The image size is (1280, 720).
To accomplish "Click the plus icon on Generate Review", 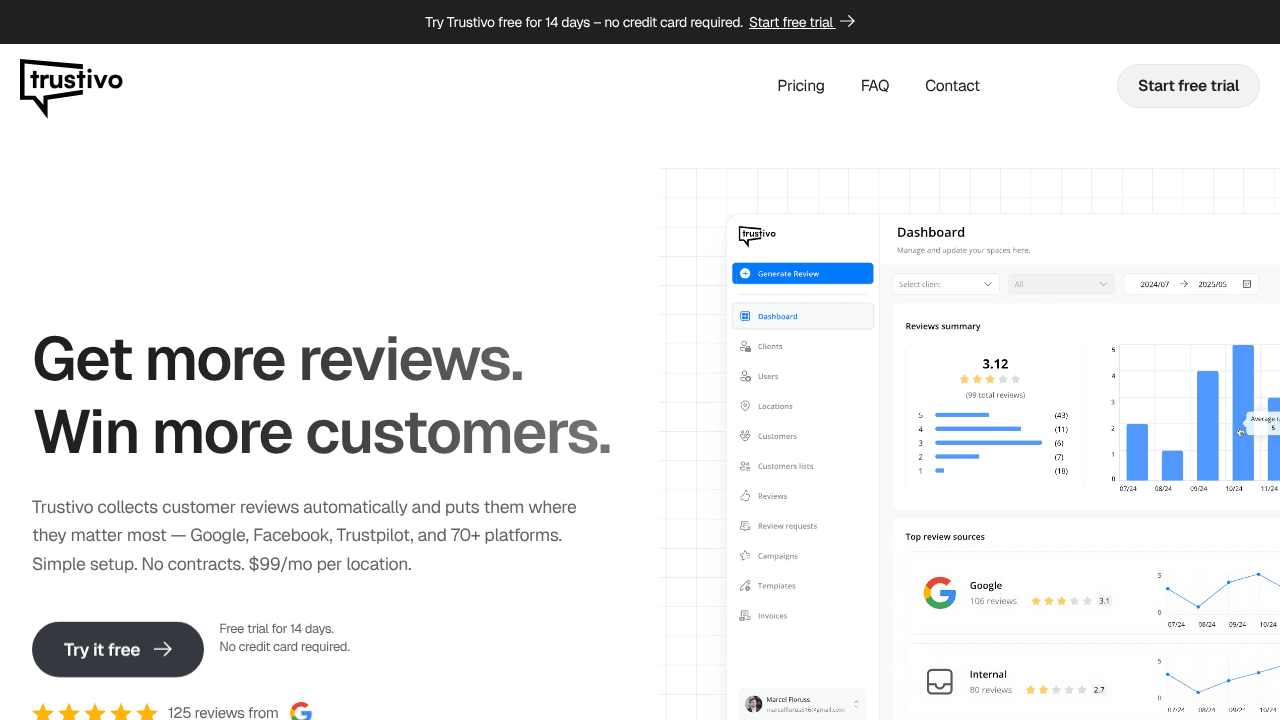I will point(745,273).
